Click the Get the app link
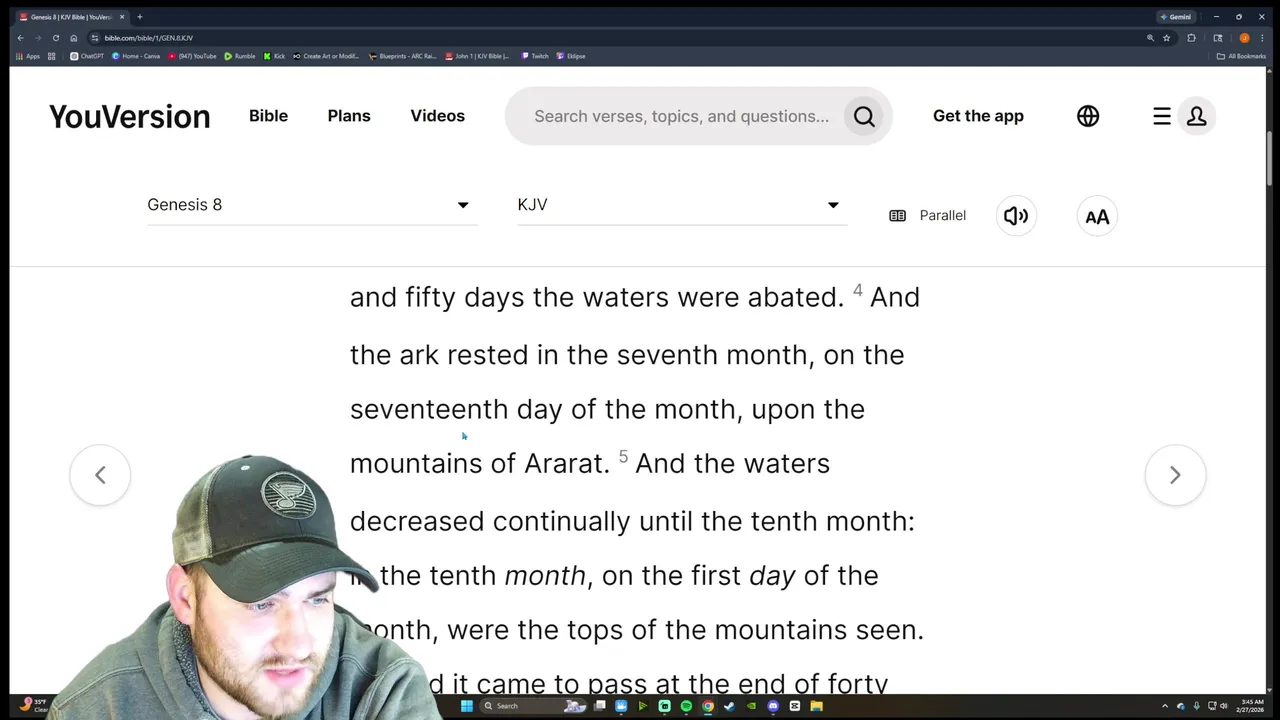 978,116
